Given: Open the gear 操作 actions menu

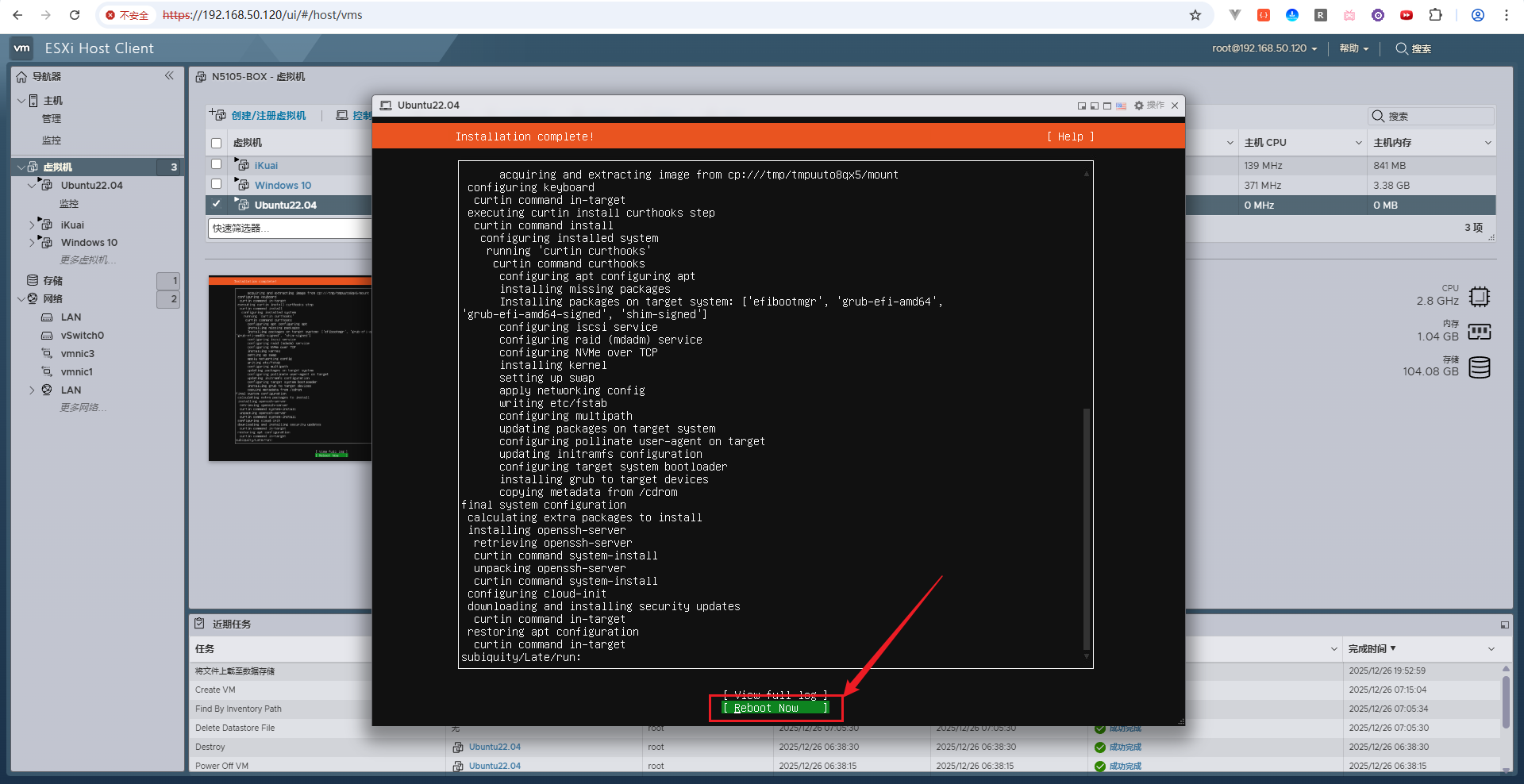Looking at the screenshot, I should pyautogui.click(x=1149, y=106).
